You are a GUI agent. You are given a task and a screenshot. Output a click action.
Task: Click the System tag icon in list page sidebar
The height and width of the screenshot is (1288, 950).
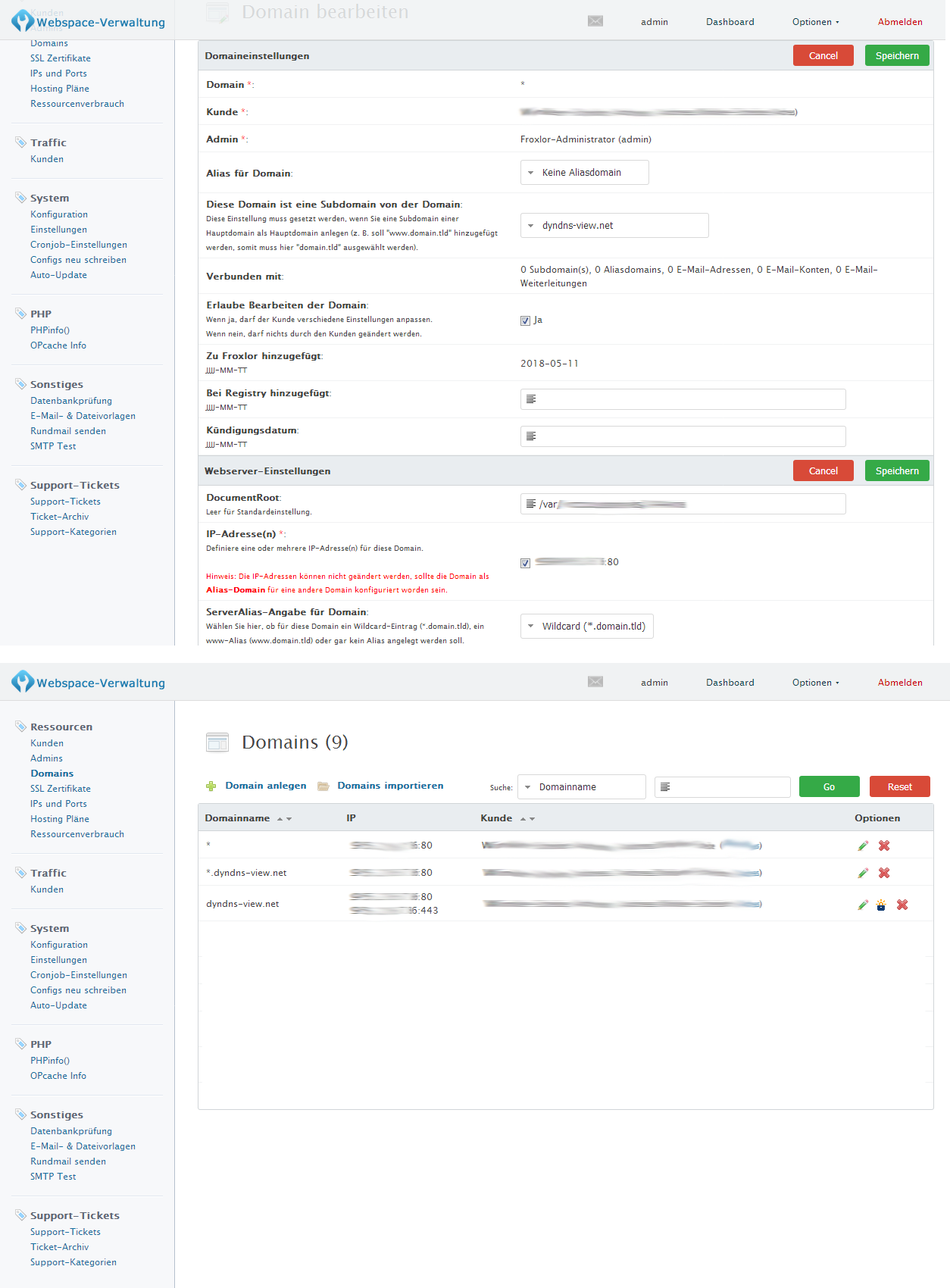21,928
